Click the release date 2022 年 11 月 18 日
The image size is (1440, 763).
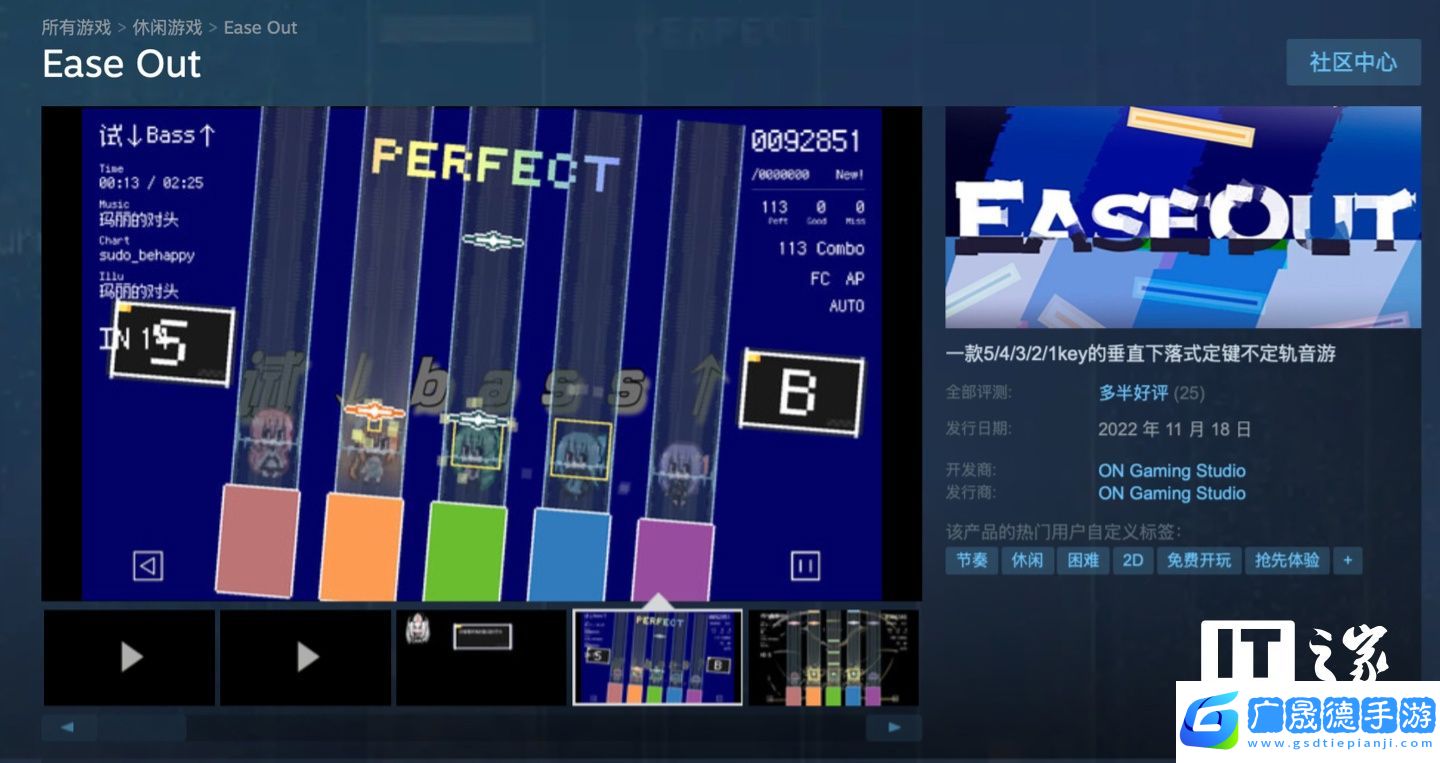coord(1174,430)
